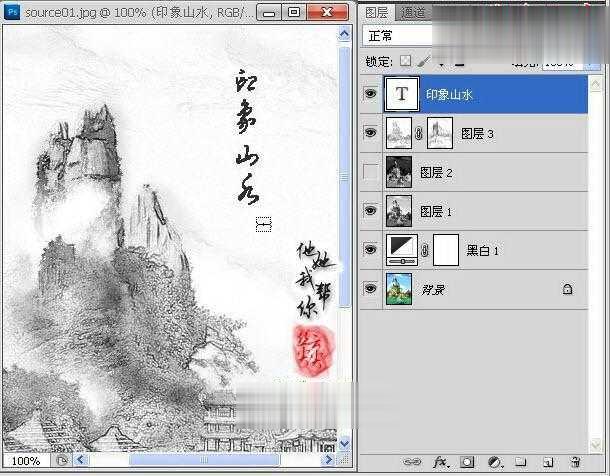Image resolution: width=610 pixels, height=476 pixels.
Task: Create a new layer
Action: pos(548,462)
